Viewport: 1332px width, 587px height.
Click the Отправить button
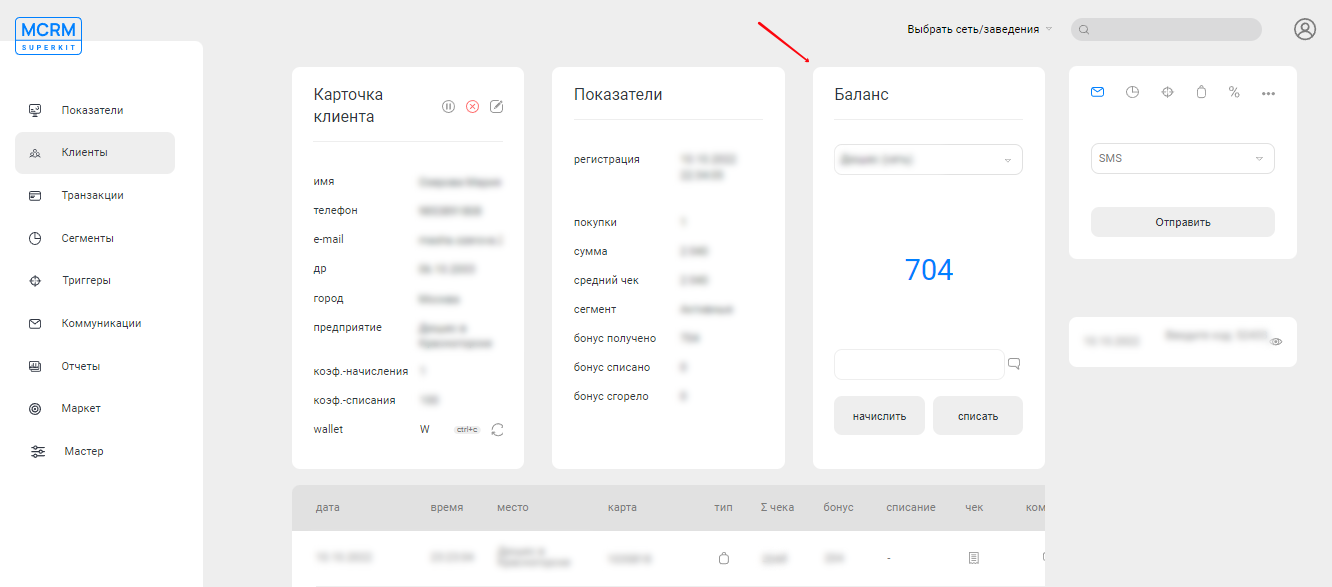click(x=1182, y=222)
